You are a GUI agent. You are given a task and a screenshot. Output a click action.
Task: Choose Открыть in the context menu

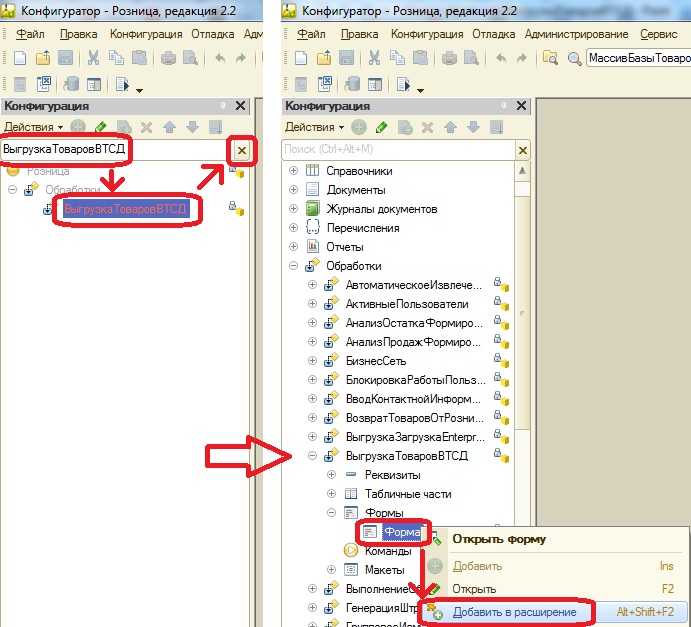point(554,589)
